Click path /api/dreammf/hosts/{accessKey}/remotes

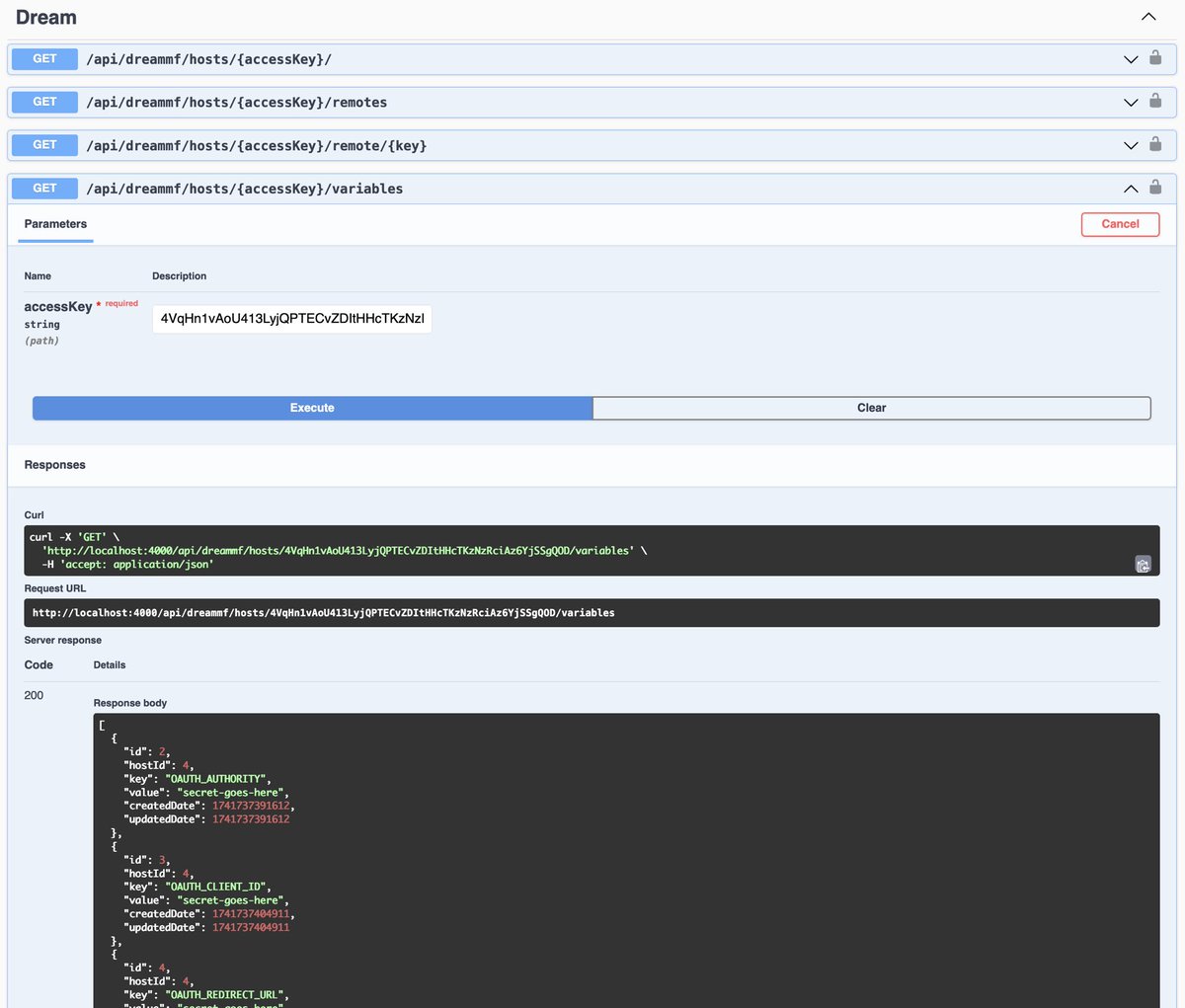[x=237, y=103]
